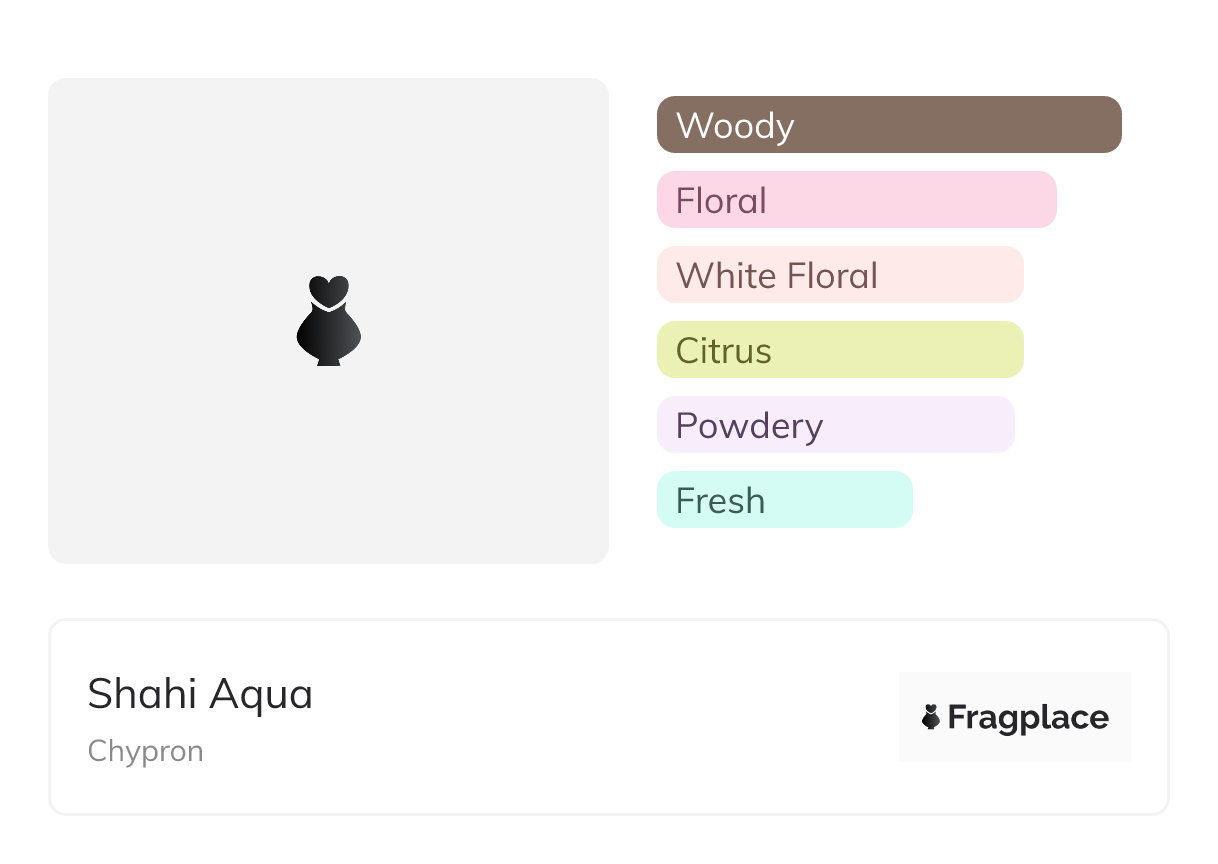This screenshot has height=864, width=1218.
Task: Click the "Citrus" label text
Action: point(724,351)
